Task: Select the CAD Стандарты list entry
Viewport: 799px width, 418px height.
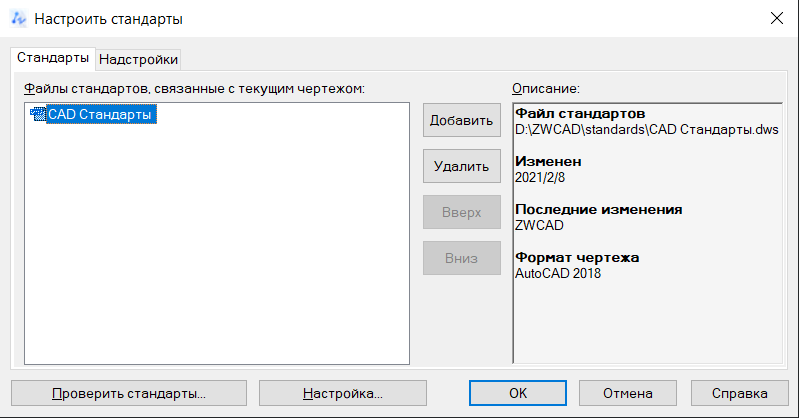Action: point(100,114)
